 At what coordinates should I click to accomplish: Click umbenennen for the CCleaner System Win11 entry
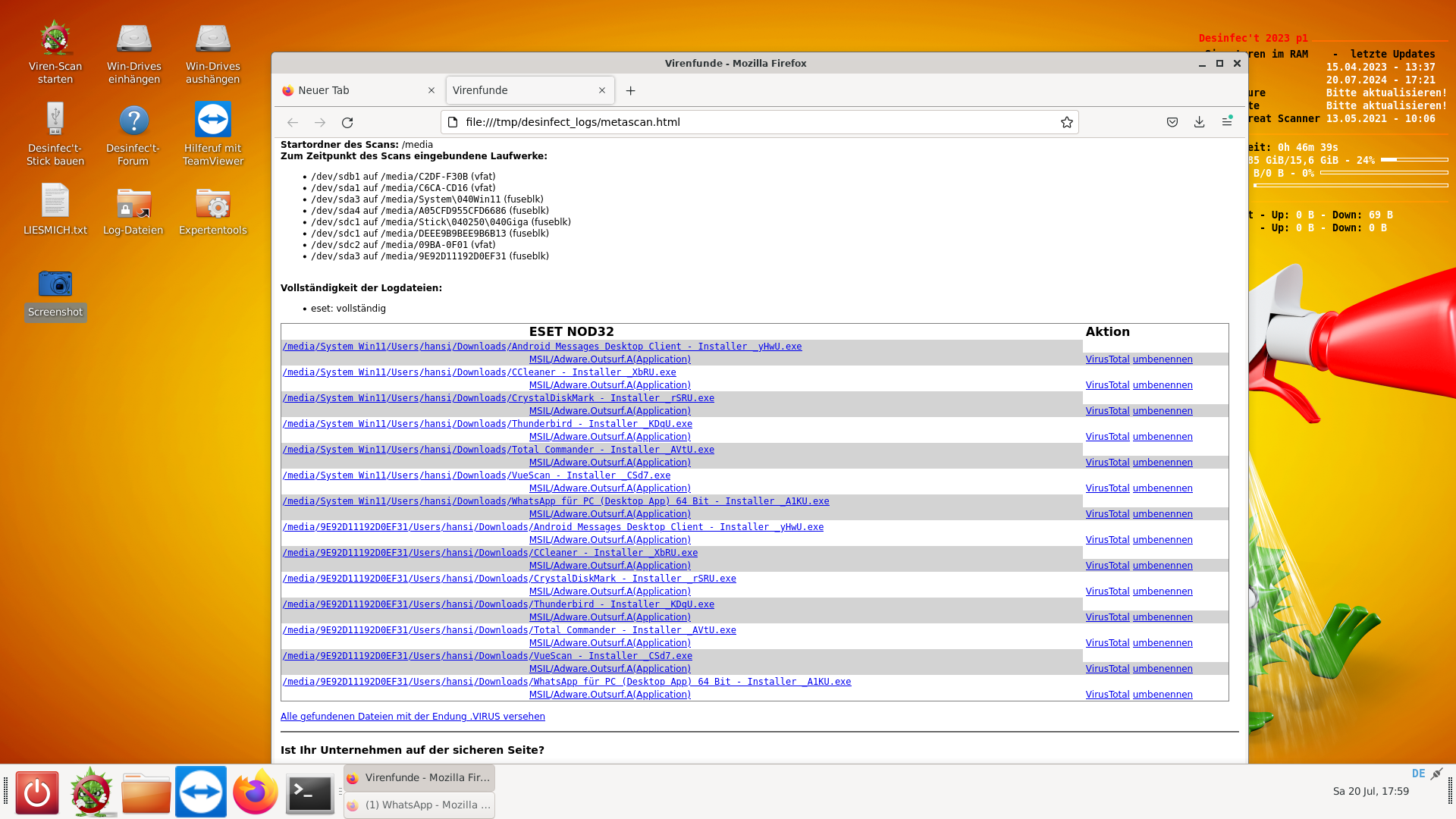1162,385
